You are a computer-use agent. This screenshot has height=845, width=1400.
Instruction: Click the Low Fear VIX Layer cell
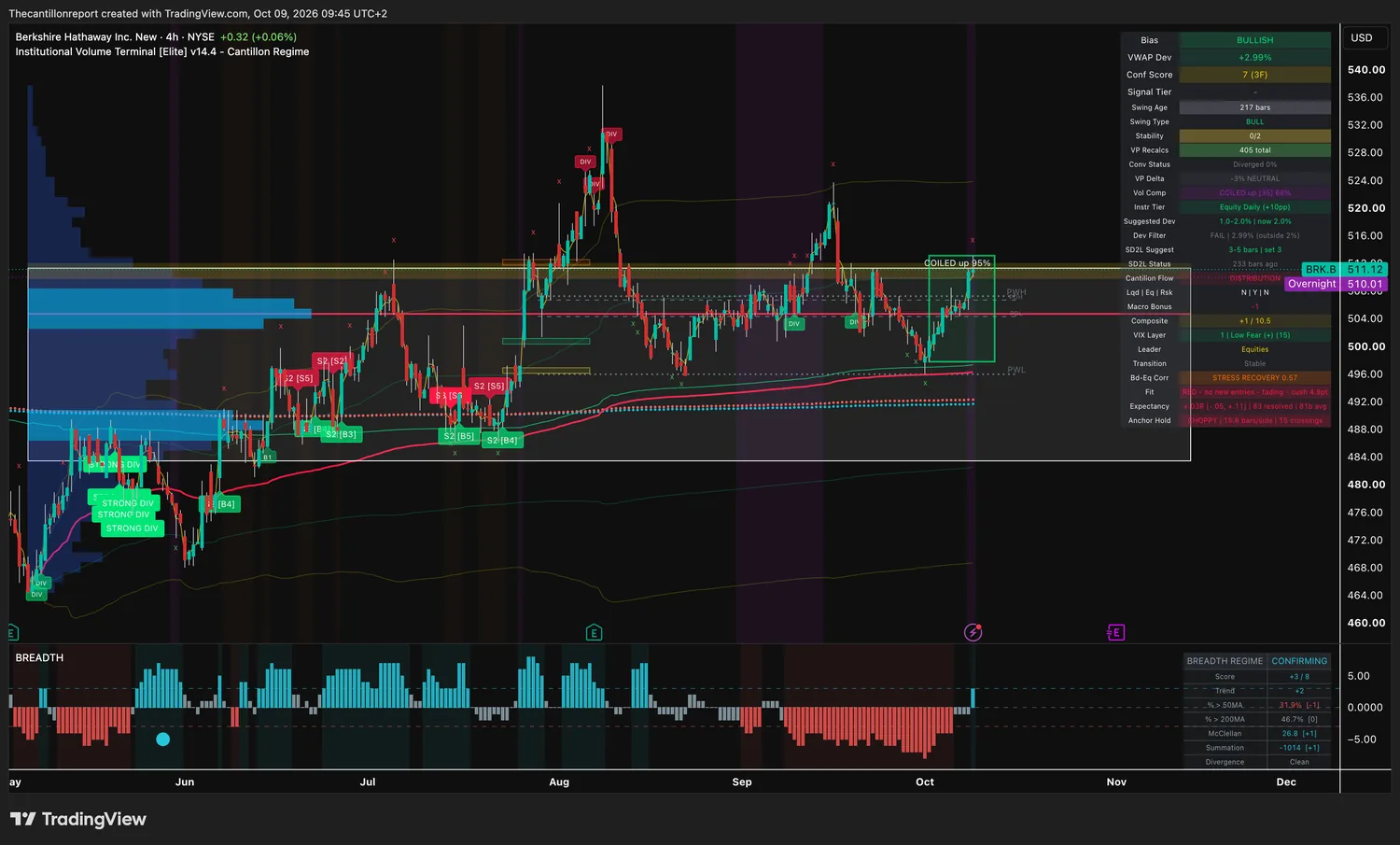pos(1254,335)
